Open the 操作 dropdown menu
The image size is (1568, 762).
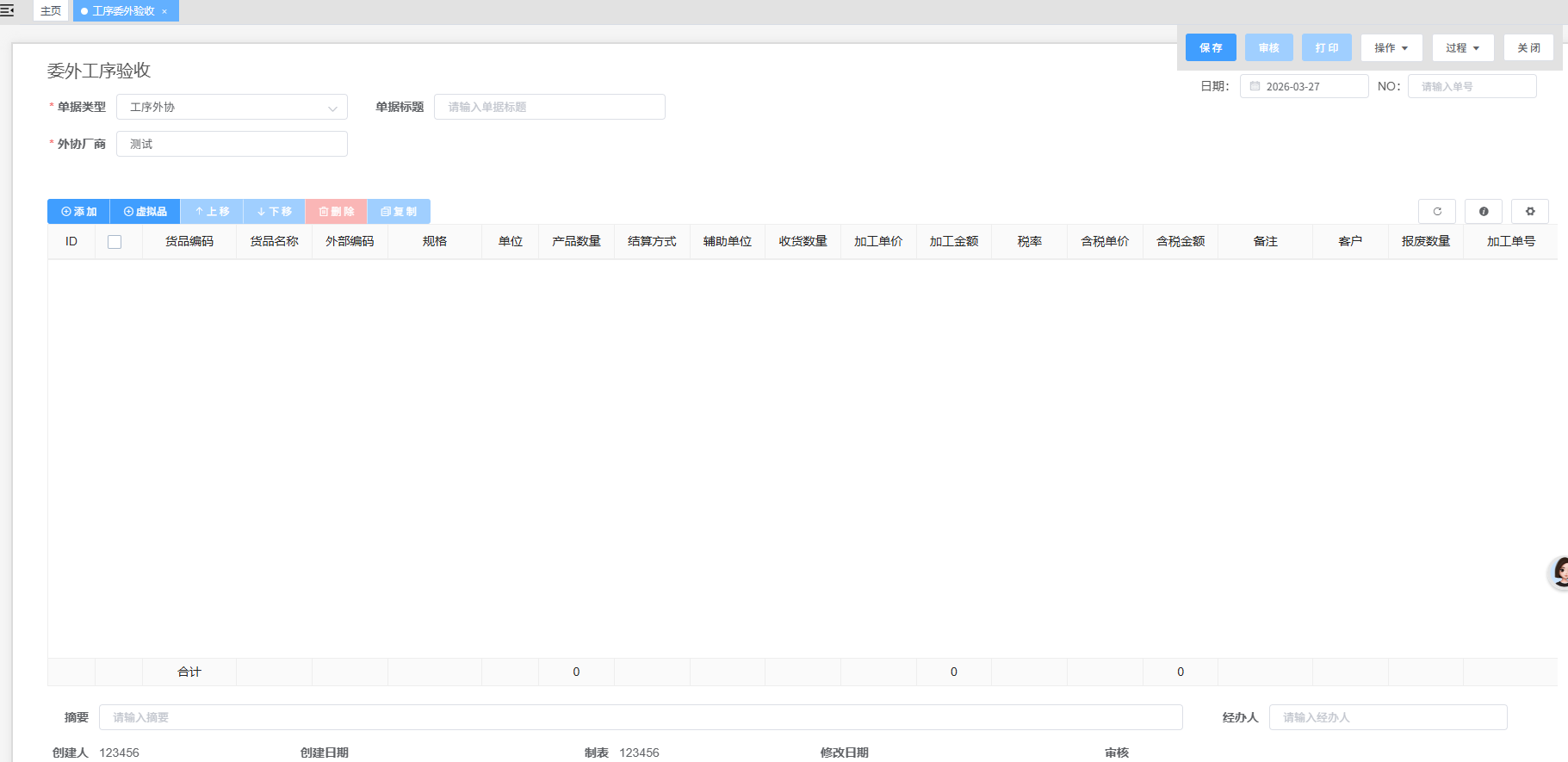coord(1391,48)
